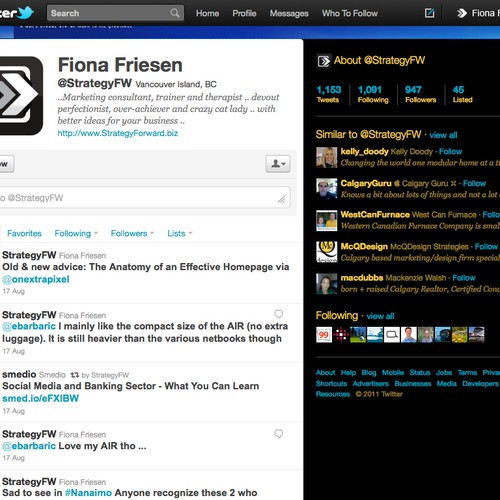Open the StrategyForward.biz website link
Screen dimensions: 500x500
(118, 133)
